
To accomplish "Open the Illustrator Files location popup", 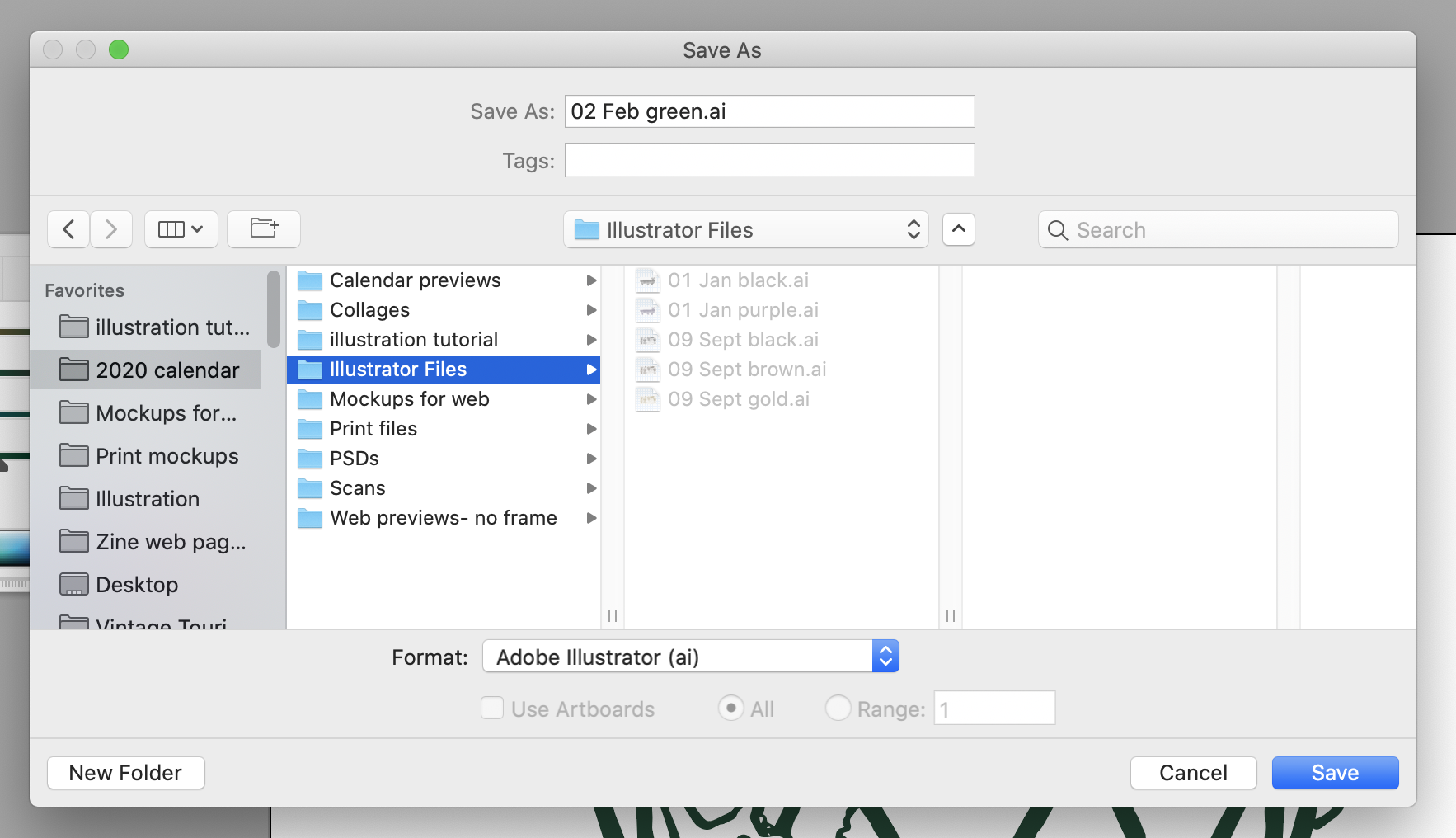I will point(745,230).
